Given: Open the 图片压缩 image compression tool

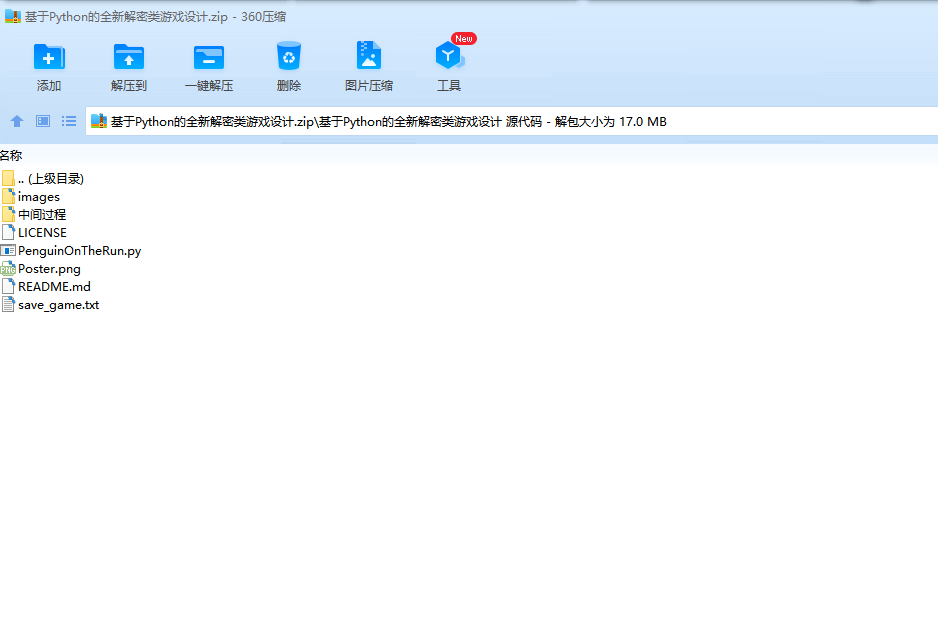Looking at the screenshot, I should point(368,56).
